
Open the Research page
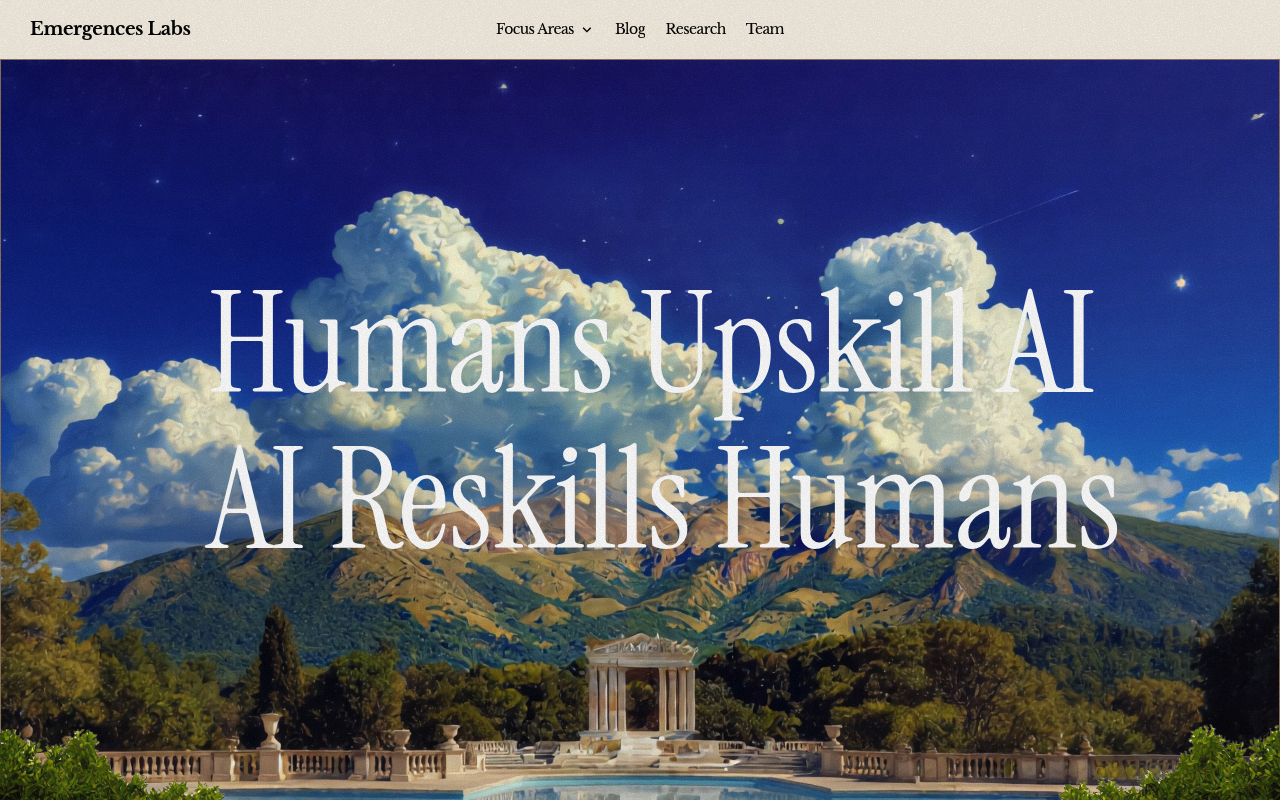(x=696, y=29)
